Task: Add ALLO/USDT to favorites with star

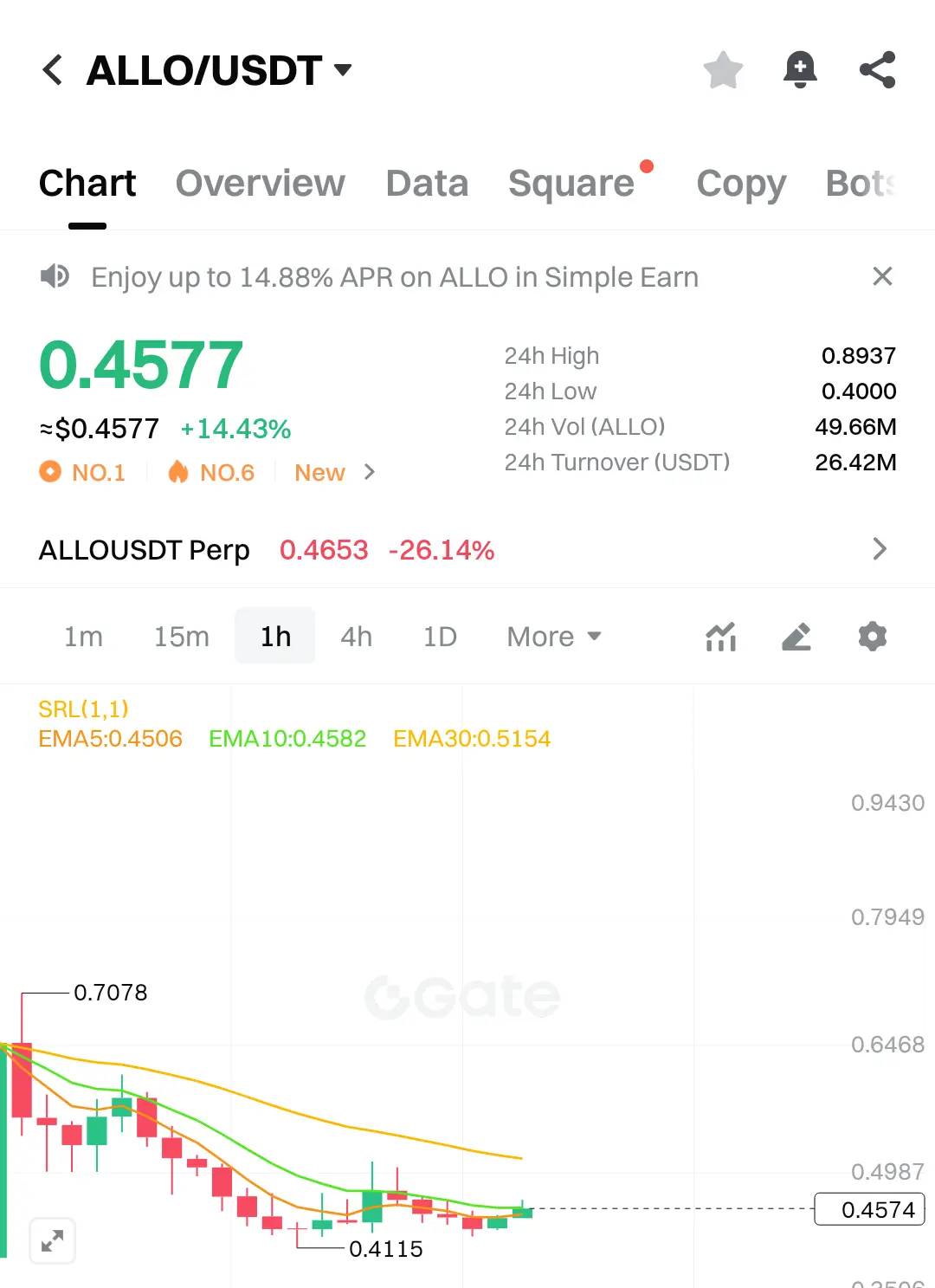Action: 724,70
